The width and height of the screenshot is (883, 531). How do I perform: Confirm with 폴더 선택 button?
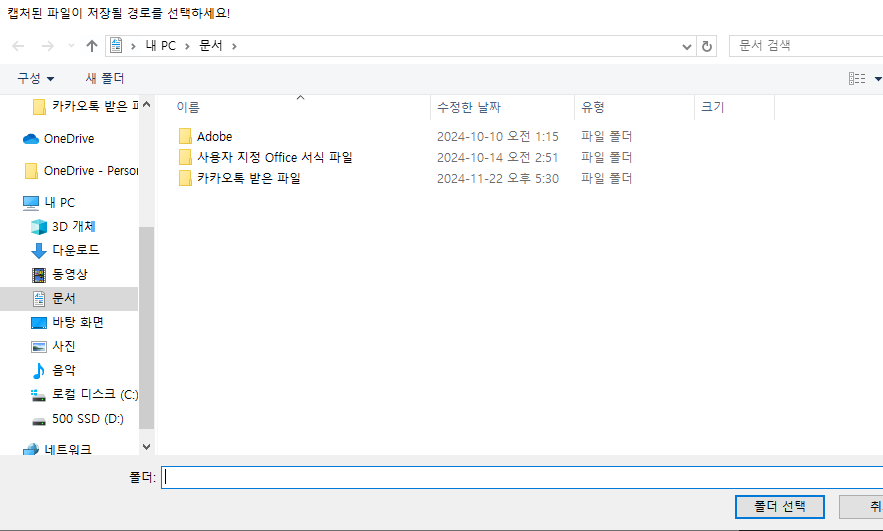click(x=779, y=507)
